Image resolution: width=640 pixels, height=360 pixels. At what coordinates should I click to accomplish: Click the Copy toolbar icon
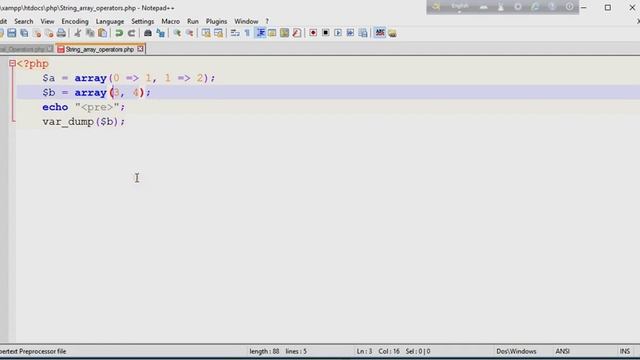pos(90,33)
